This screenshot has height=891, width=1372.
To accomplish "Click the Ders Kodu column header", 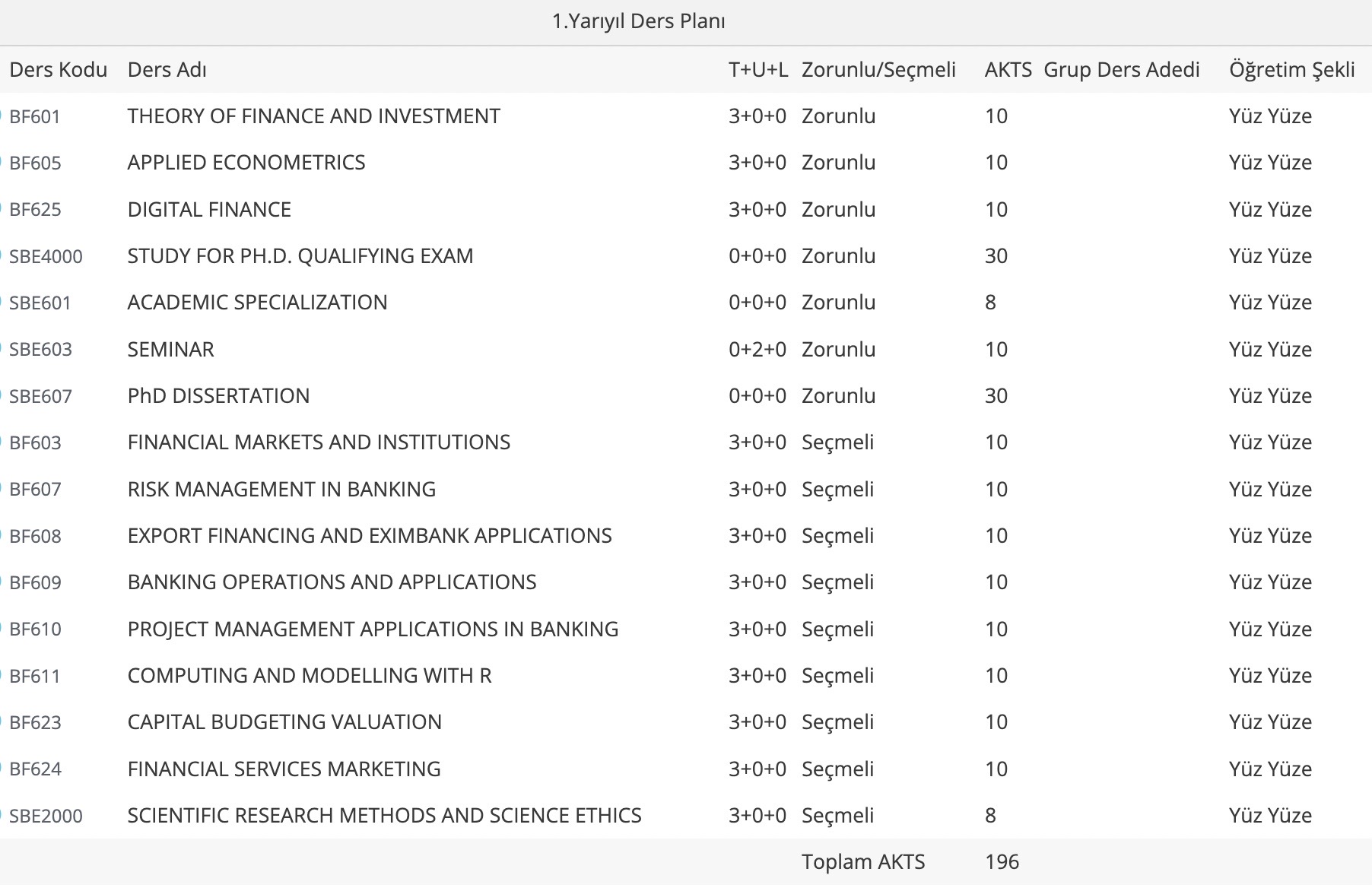I will pyautogui.click(x=58, y=70).
